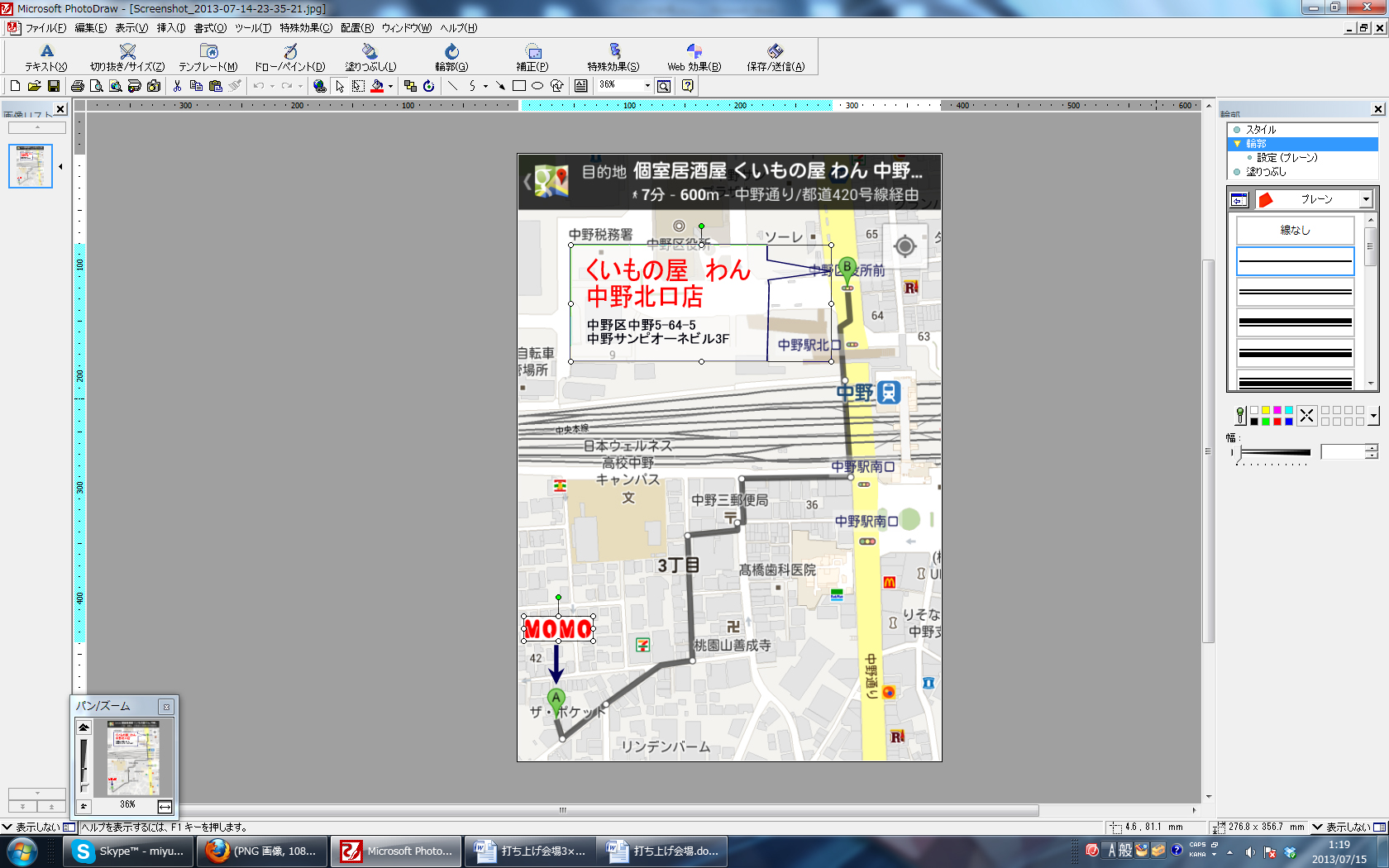The width and height of the screenshot is (1389, 868).
Task: Copy the selected object
Action: coord(196,86)
